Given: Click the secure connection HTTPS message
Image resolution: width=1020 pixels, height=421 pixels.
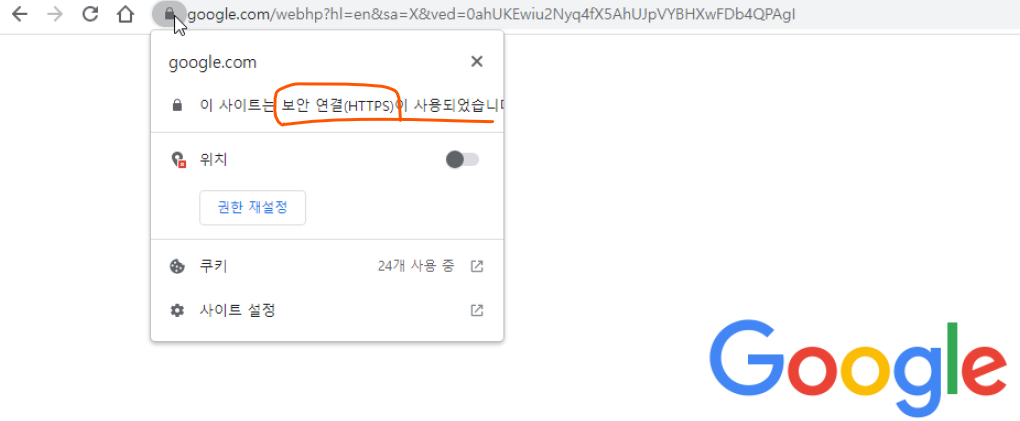Looking at the screenshot, I should coord(351,105).
